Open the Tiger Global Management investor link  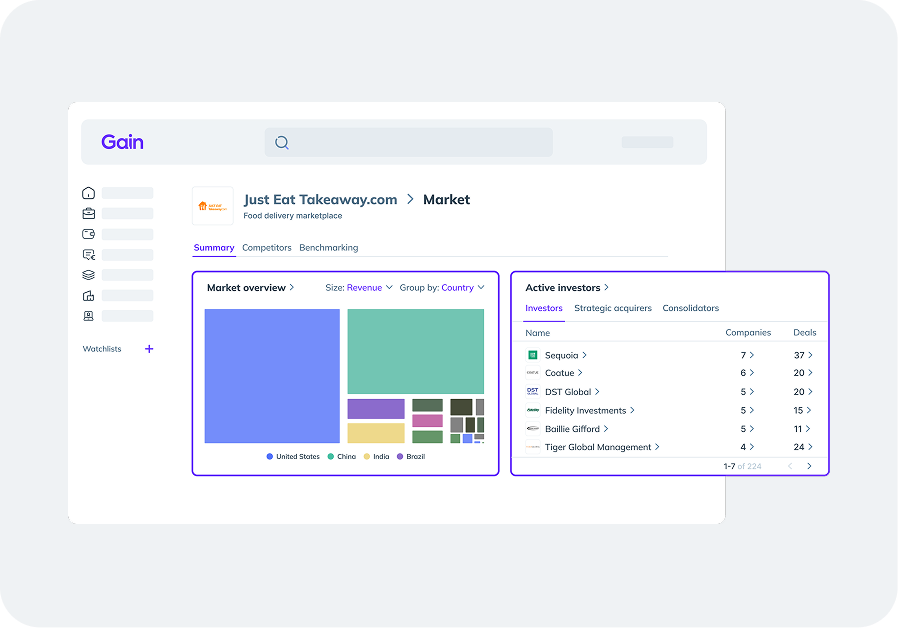pyautogui.click(x=602, y=447)
